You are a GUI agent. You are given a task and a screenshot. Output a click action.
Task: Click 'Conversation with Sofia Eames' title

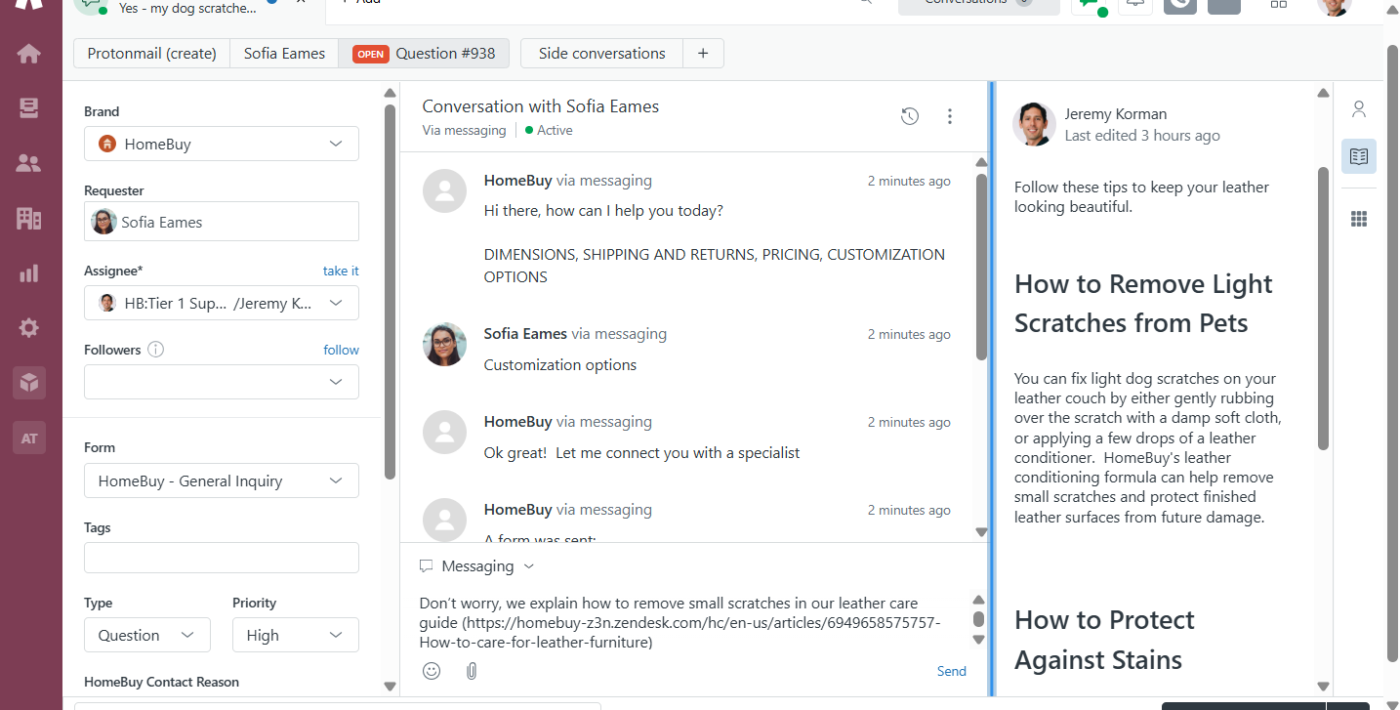(540, 106)
